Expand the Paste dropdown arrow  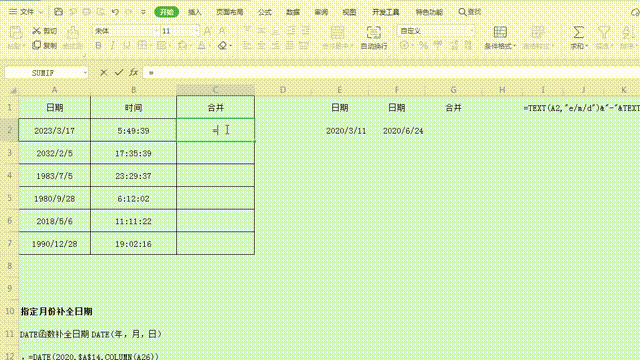coord(23,46)
